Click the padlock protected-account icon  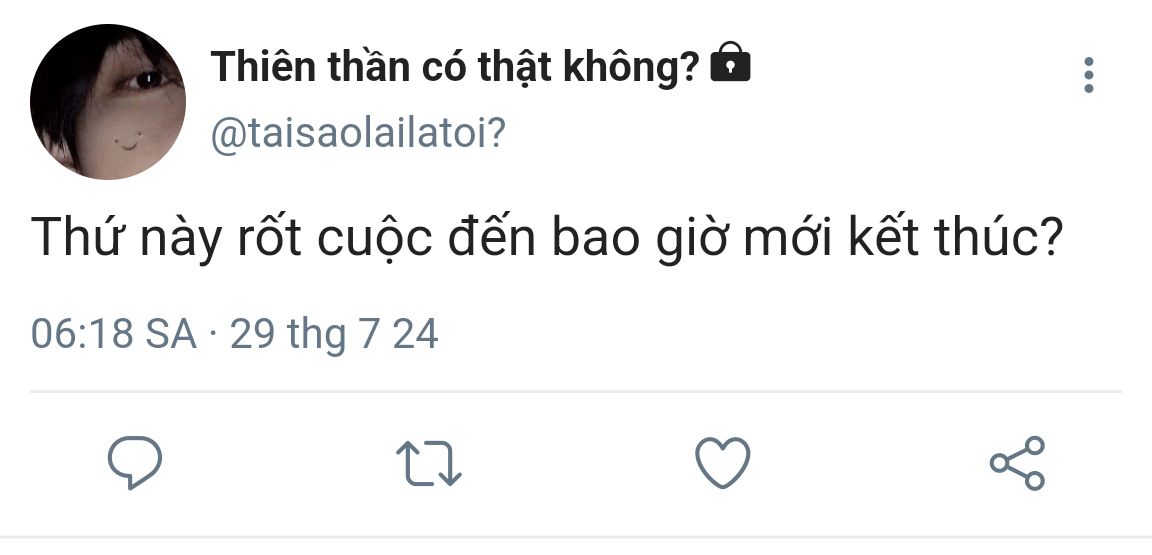pos(730,62)
